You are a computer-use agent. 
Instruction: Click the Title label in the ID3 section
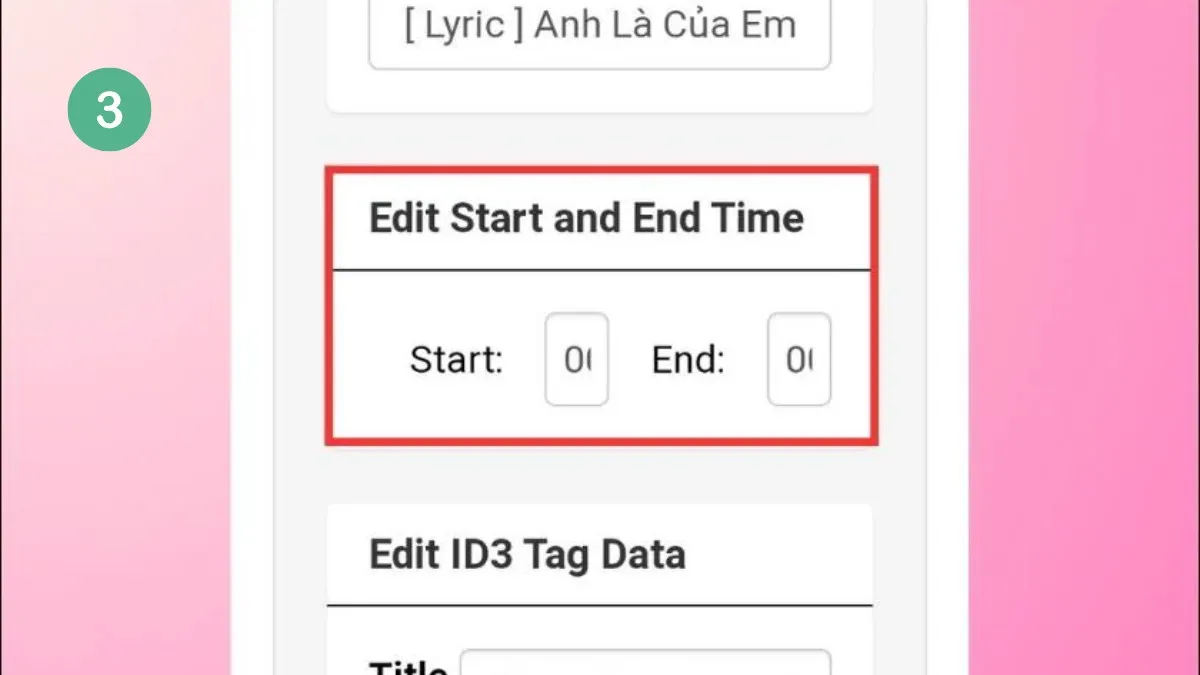click(x=408, y=665)
